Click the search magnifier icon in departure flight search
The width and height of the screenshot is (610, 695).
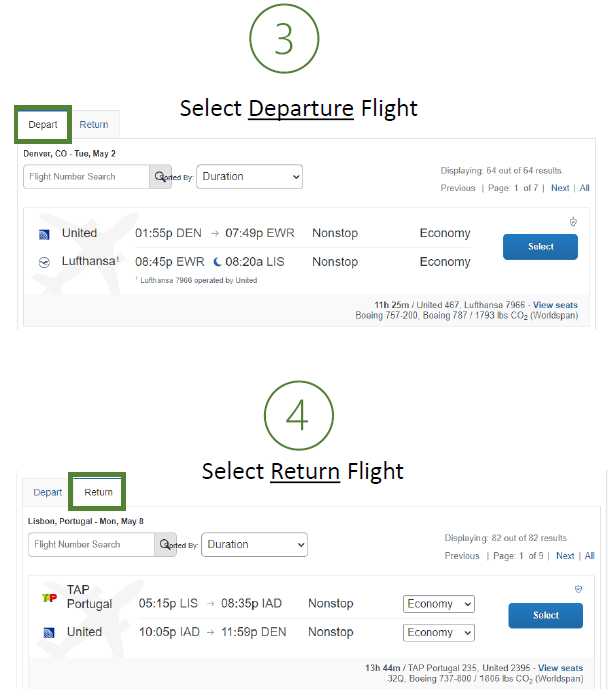[159, 177]
